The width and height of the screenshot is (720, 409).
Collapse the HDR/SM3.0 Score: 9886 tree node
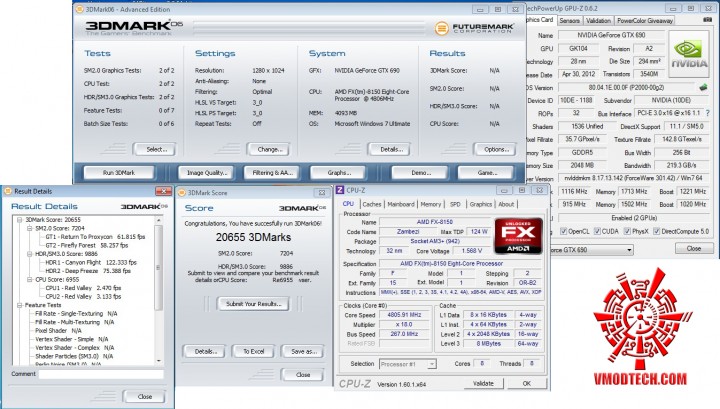click(x=30, y=254)
